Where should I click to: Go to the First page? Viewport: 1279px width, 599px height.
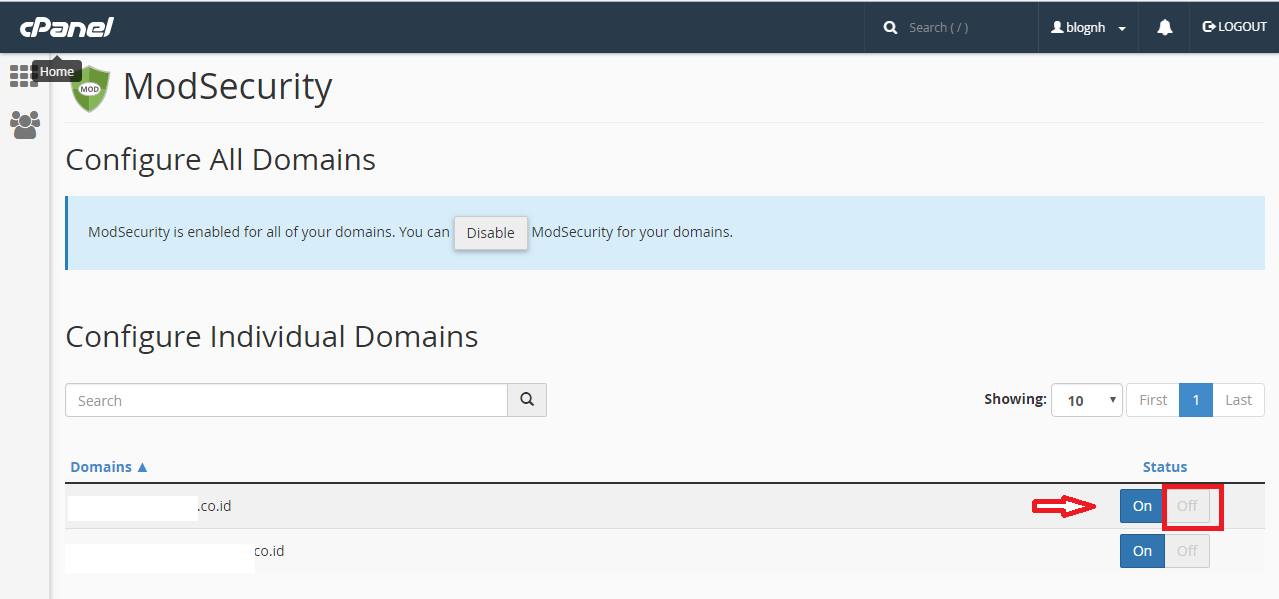click(x=1152, y=400)
